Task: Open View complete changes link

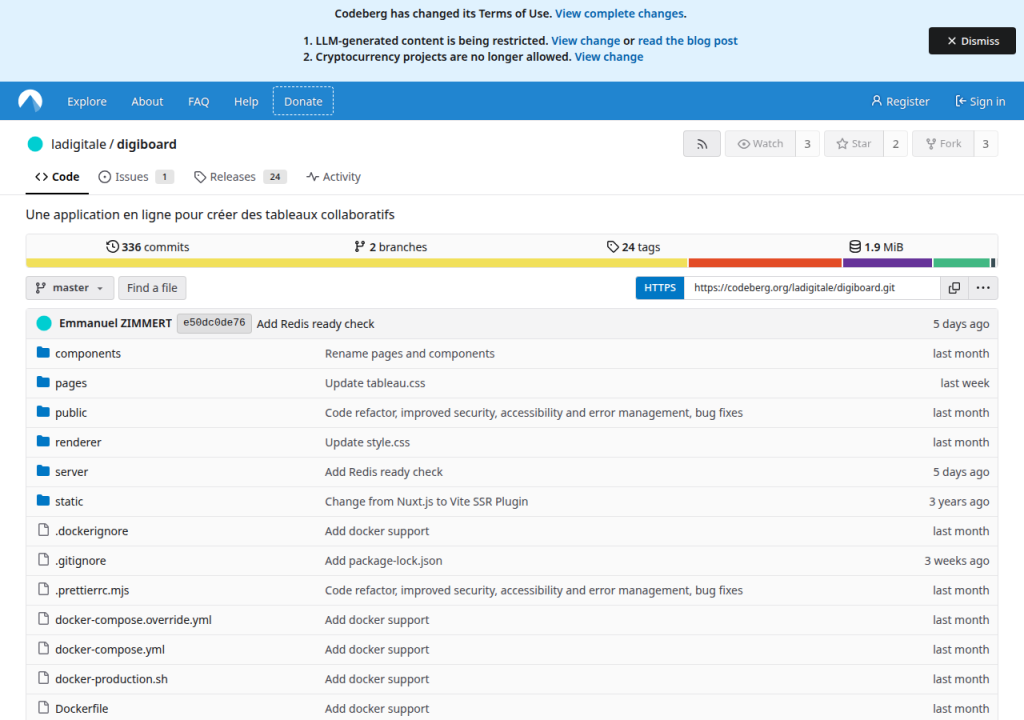Action: point(619,13)
